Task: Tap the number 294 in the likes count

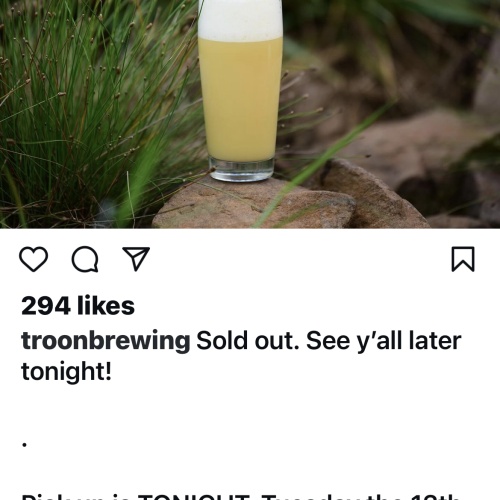Action: (x=46, y=306)
